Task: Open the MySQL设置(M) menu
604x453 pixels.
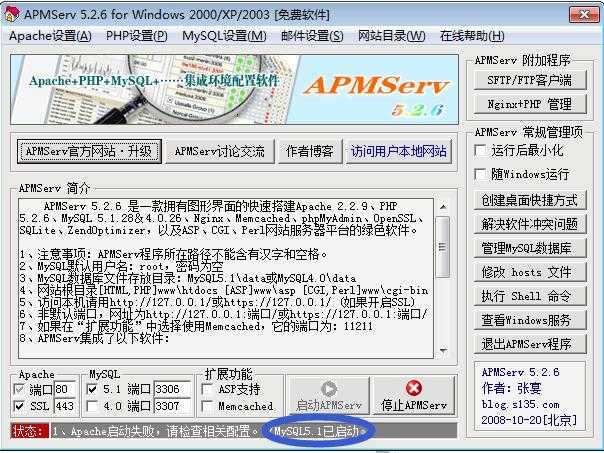Action: [224, 36]
